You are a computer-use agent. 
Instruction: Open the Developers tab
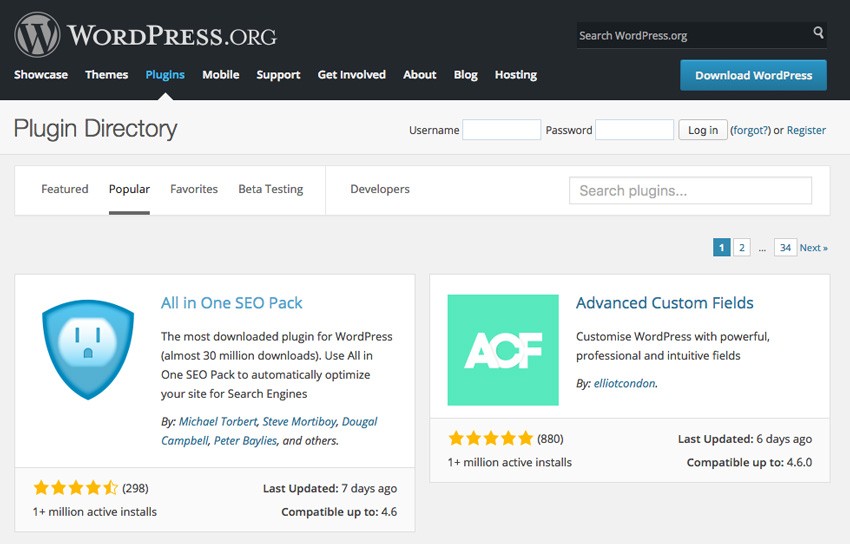[379, 189]
